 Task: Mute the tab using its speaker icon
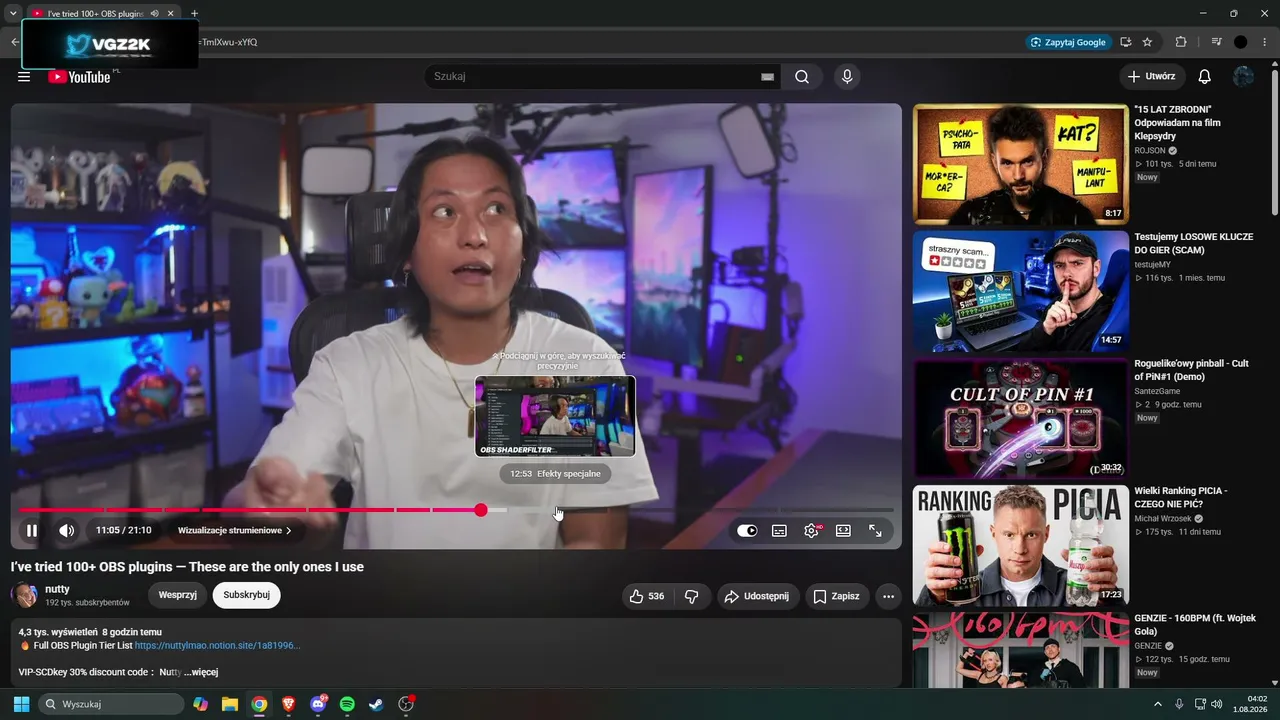(x=154, y=14)
